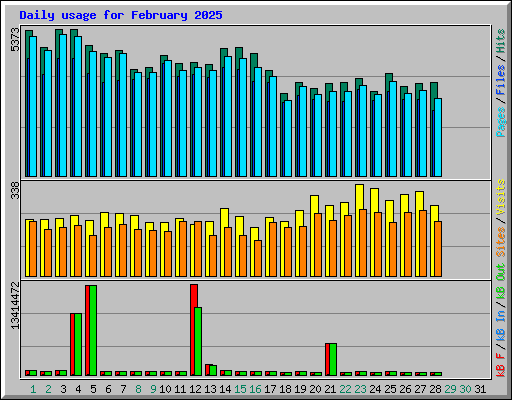The image size is (512, 400).
Task: Click the 'Visits' legend label
Action: pyautogui.click(x=501, y=197)
